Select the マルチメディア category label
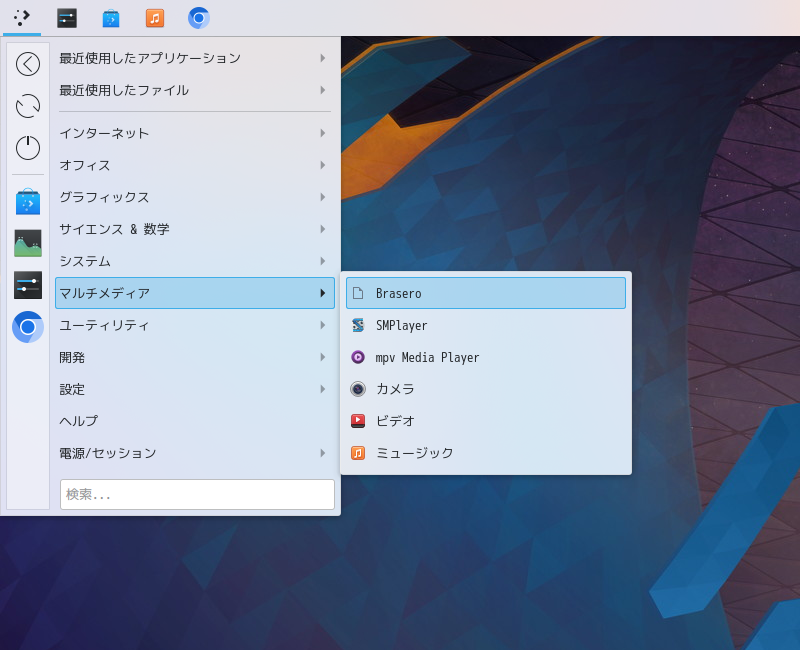This screenshot has width=800, height=650. click(x=105, y=293)
